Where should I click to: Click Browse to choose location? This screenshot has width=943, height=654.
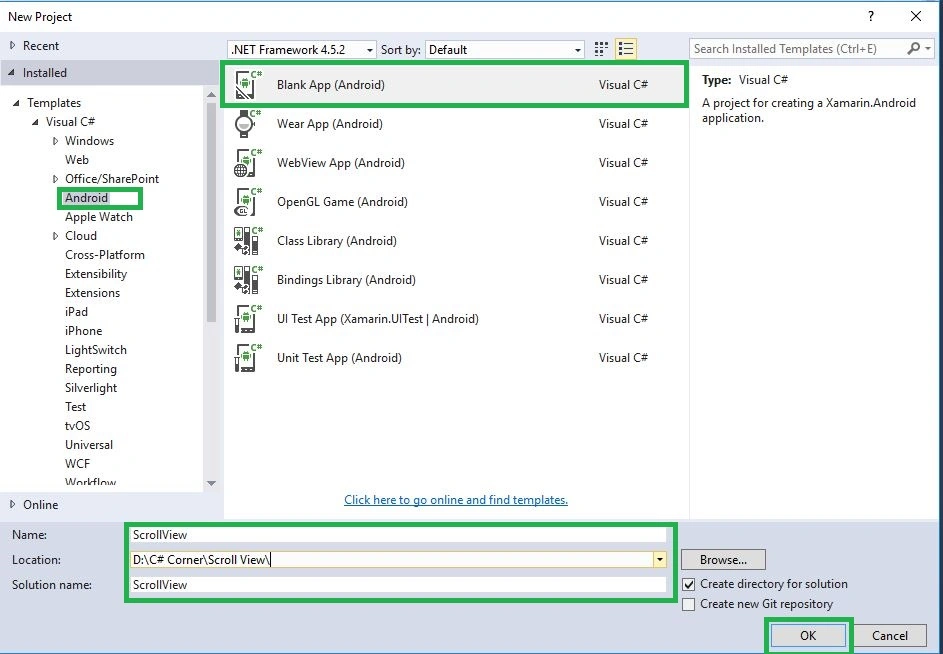723,560
